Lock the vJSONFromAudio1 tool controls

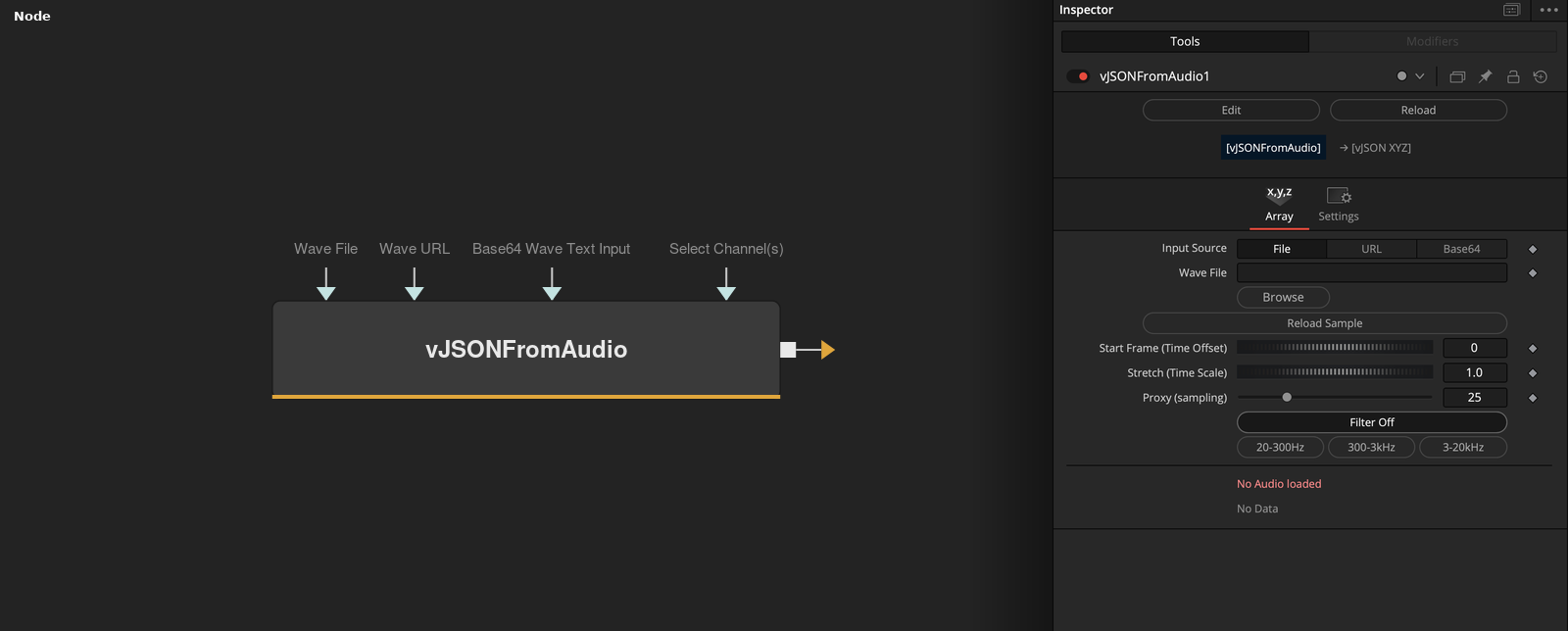tap(1513, 76)
